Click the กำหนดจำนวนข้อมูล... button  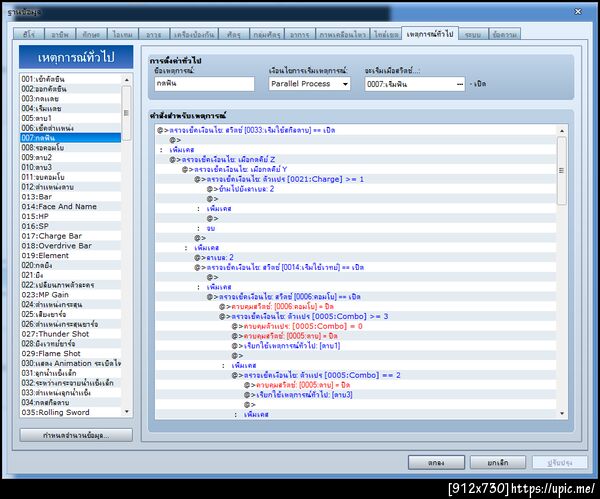point(76,435)
